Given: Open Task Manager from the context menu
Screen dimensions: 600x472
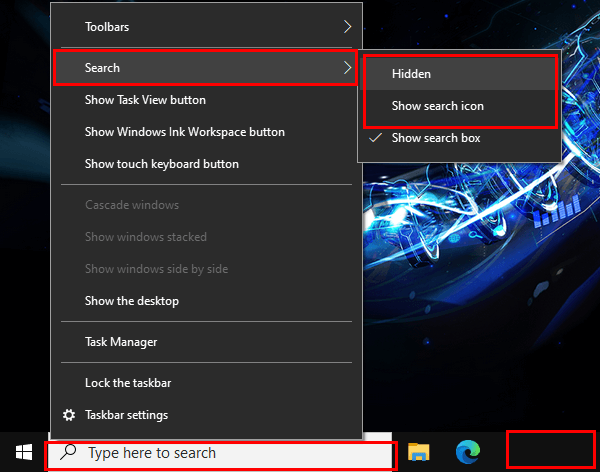Looking at the screenshot, I should tap(121, 342).
